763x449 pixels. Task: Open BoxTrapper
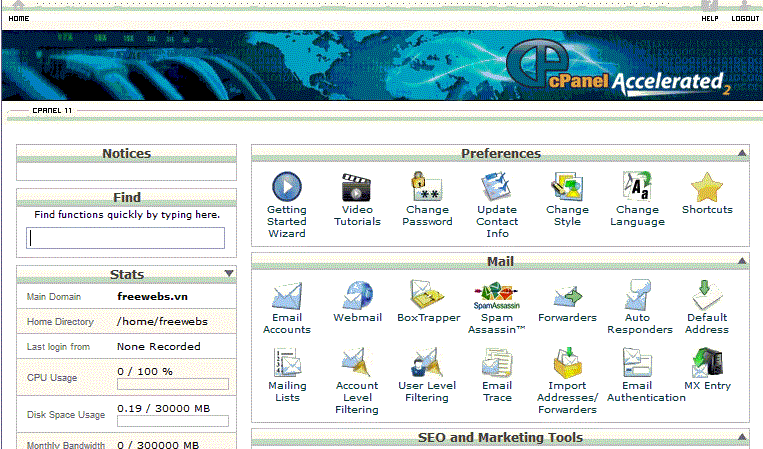[x=428, y=297]
